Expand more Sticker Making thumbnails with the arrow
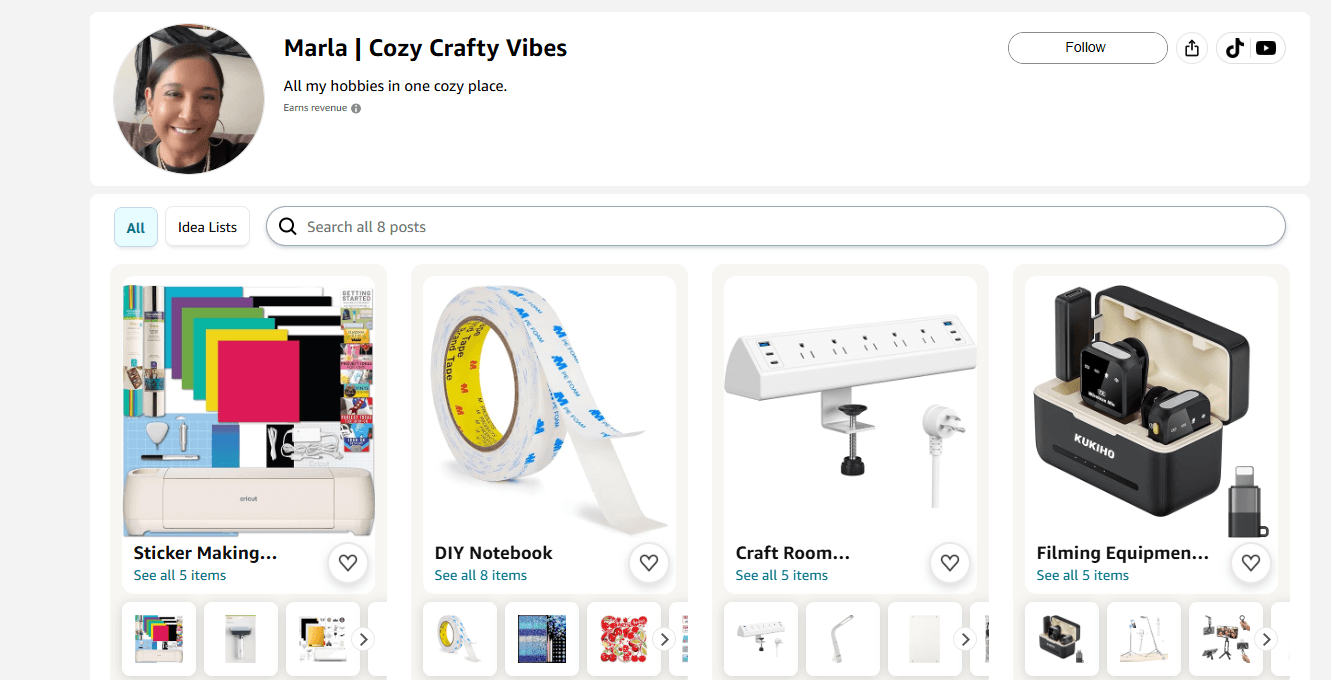The width and height of the screenshot is (1331, 680). tap(363, 638)
